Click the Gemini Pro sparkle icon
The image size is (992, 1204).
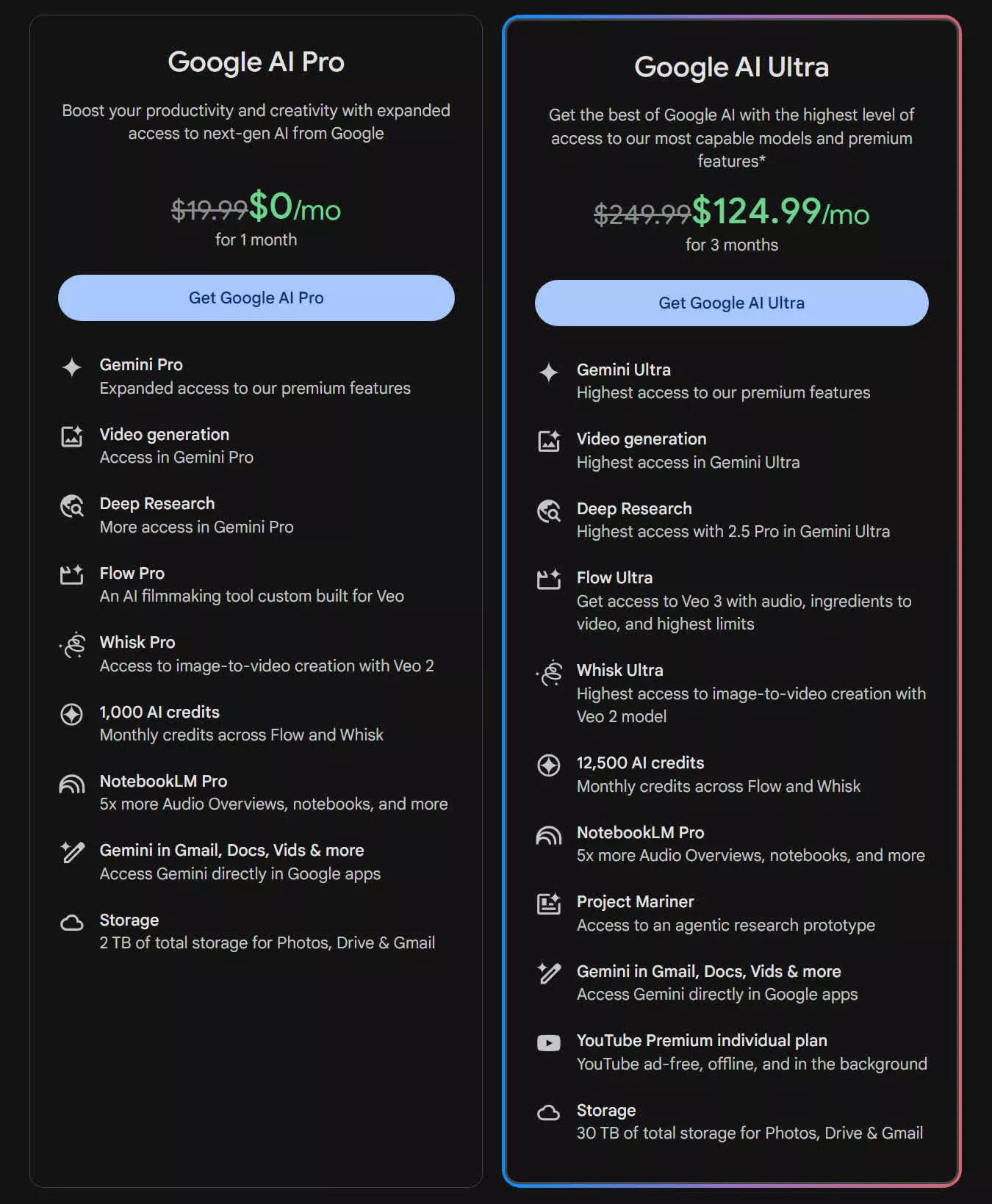[72, 367]
